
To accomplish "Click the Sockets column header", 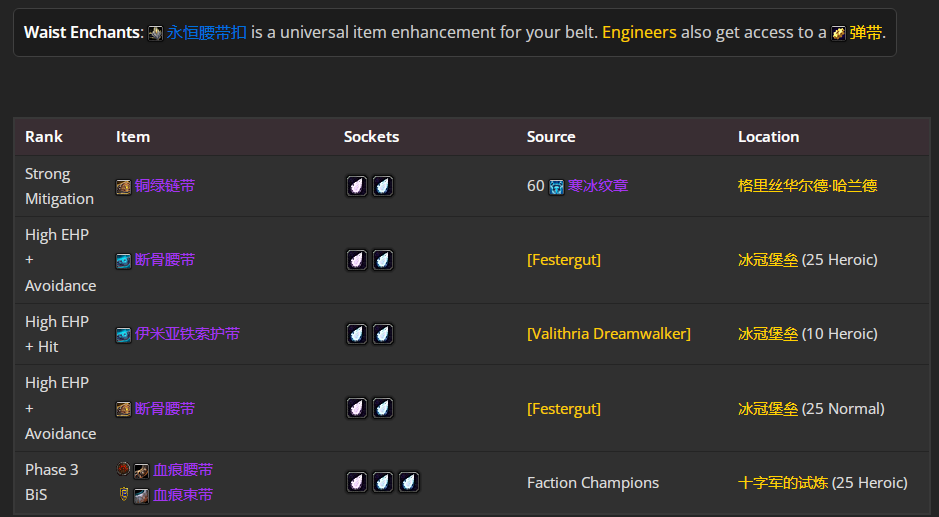I will (371, 137).
